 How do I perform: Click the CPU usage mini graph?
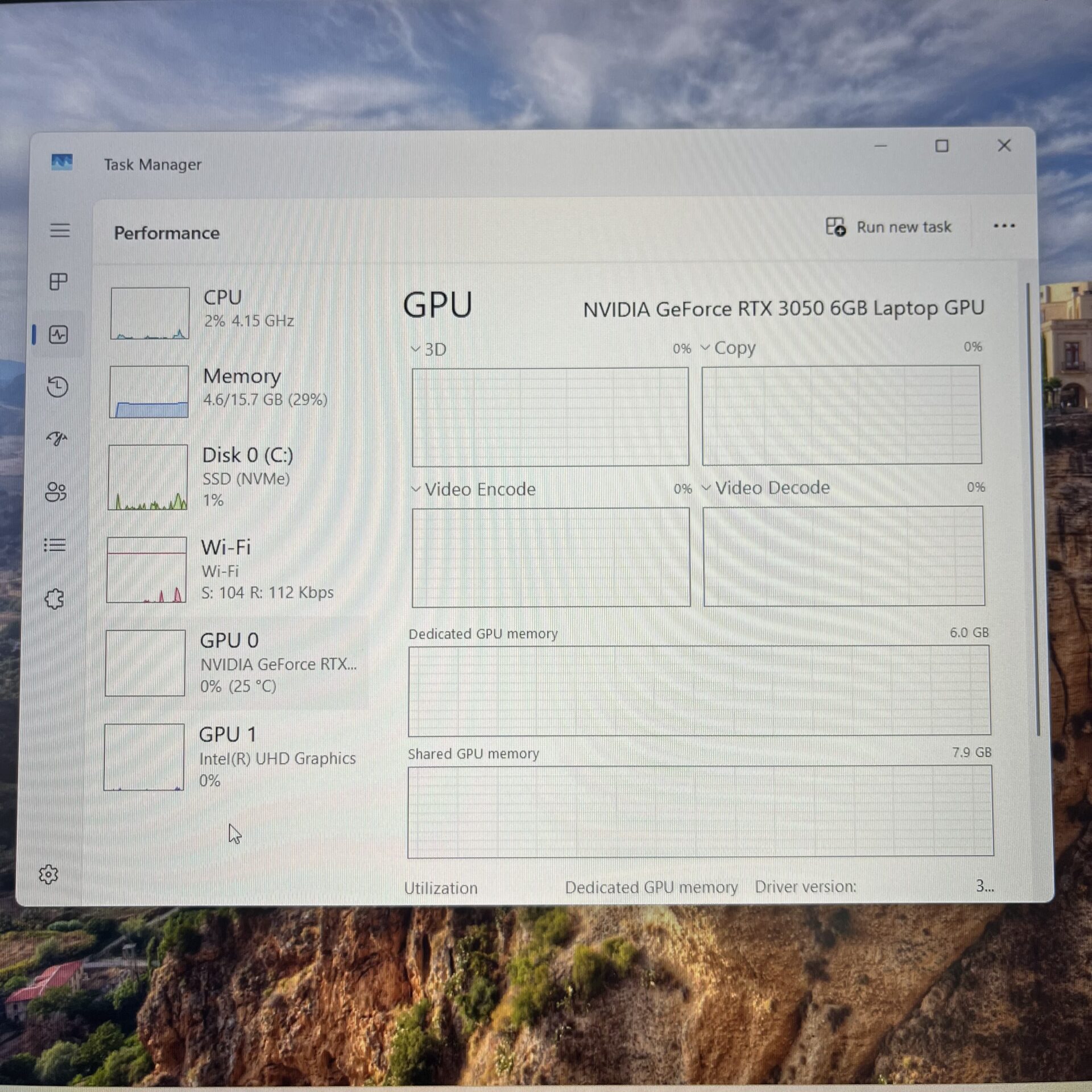click(x=150, y=313)
